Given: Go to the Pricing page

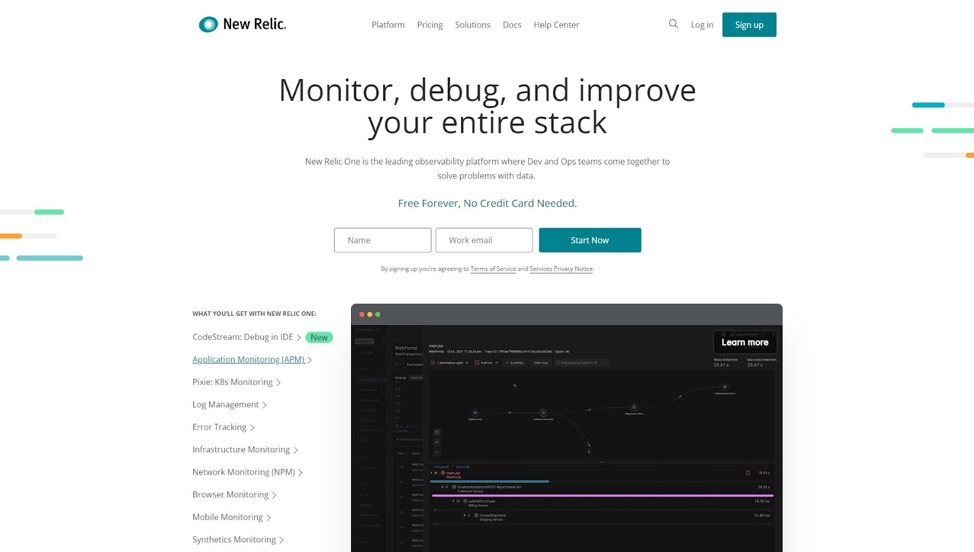Looking at the screenshot, I should (x=430, y=25).
